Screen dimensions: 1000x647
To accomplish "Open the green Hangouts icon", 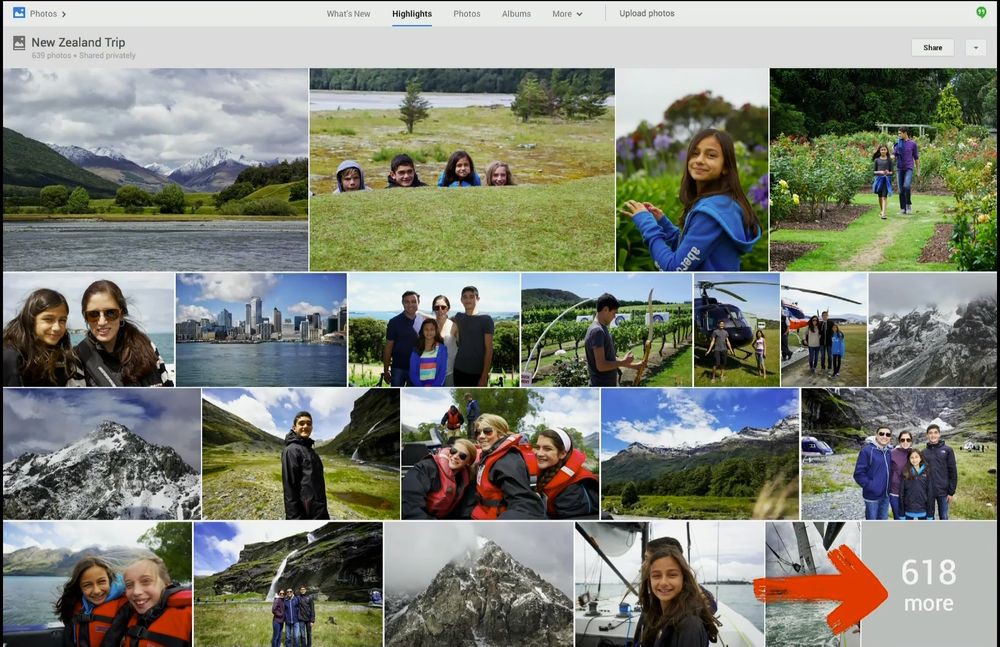I will coord(981,13).
